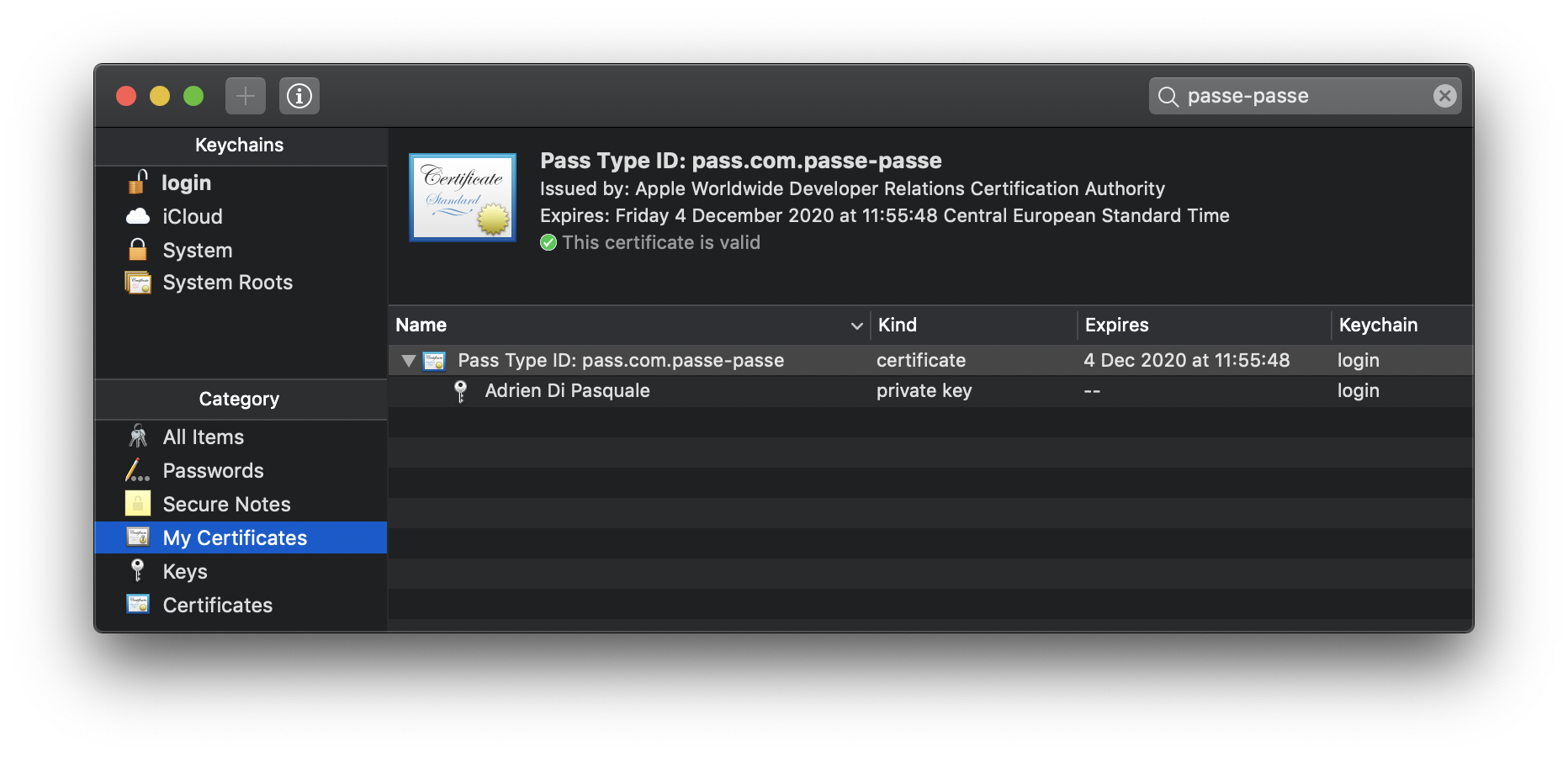Collapse the Pass Type ID certificate row
This screenshot has height=757, width=1568.
point(409,361)
